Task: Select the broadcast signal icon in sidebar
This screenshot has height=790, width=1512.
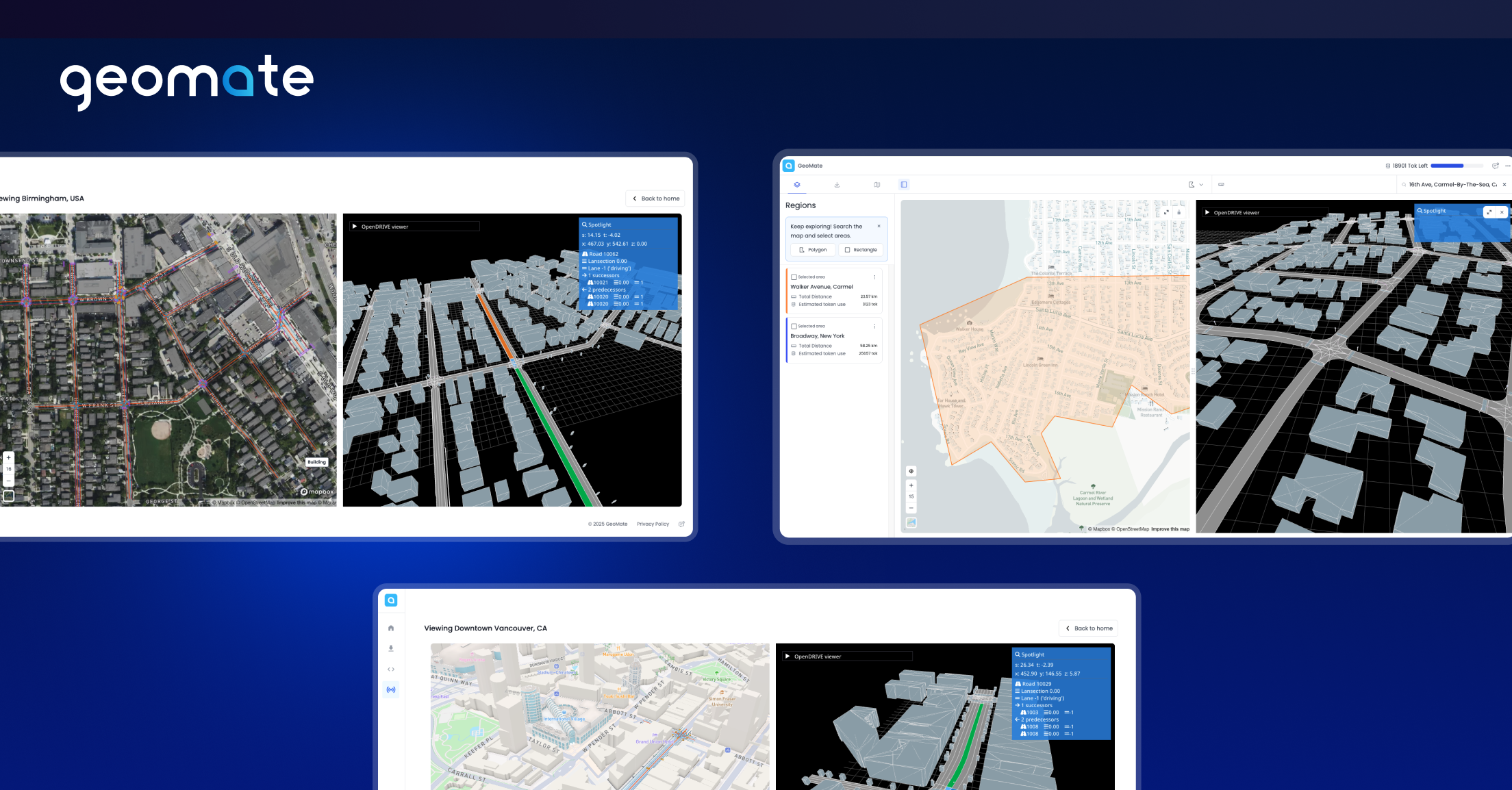Action: 391,690
